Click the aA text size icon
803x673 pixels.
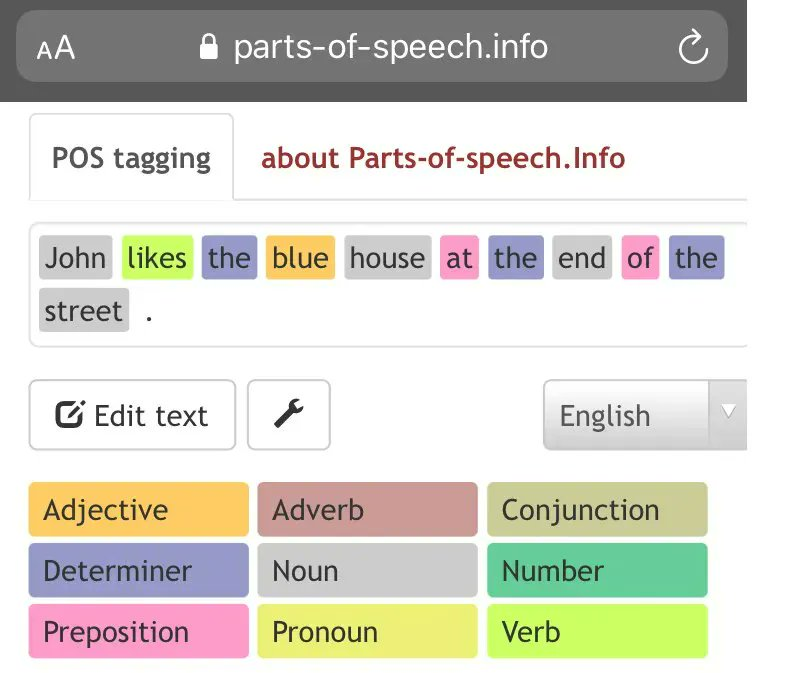click(x=54, y=46)
